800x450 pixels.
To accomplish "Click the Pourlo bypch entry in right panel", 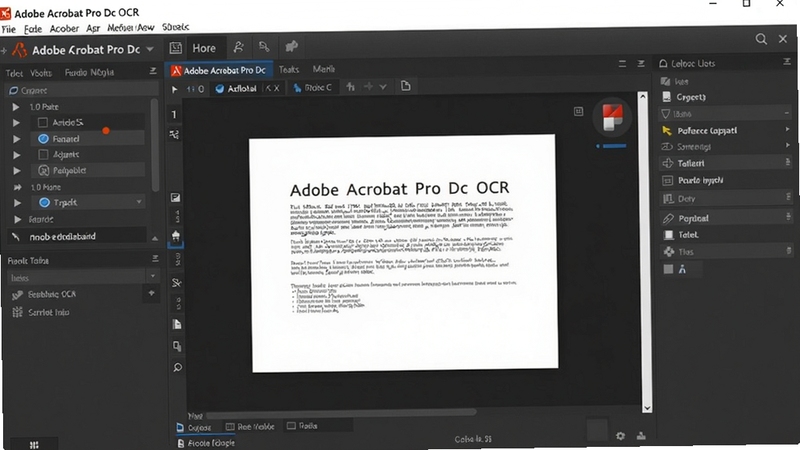I will click(700, 180).
